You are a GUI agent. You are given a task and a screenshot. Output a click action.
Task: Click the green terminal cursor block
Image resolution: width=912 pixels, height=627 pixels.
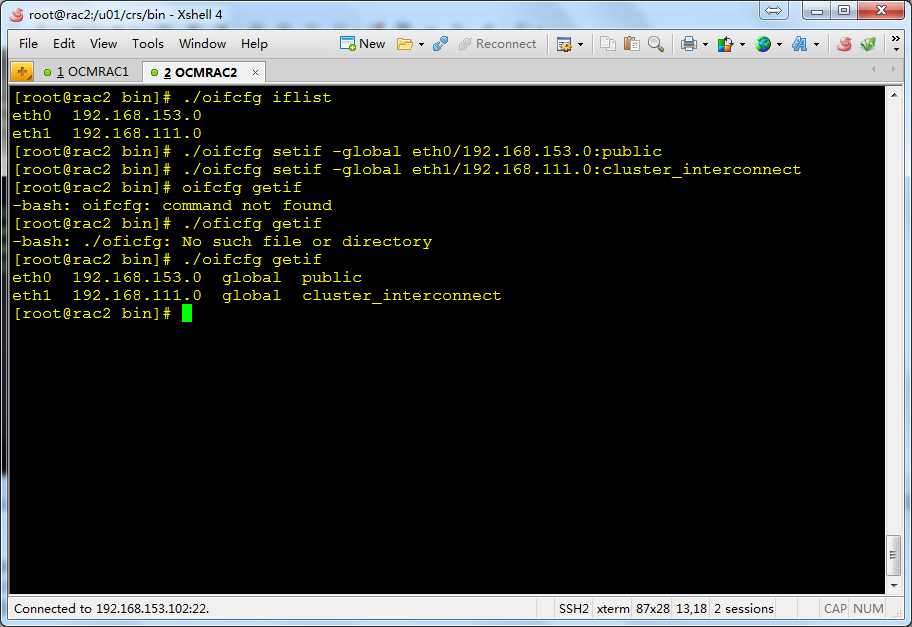pos(187,313)
